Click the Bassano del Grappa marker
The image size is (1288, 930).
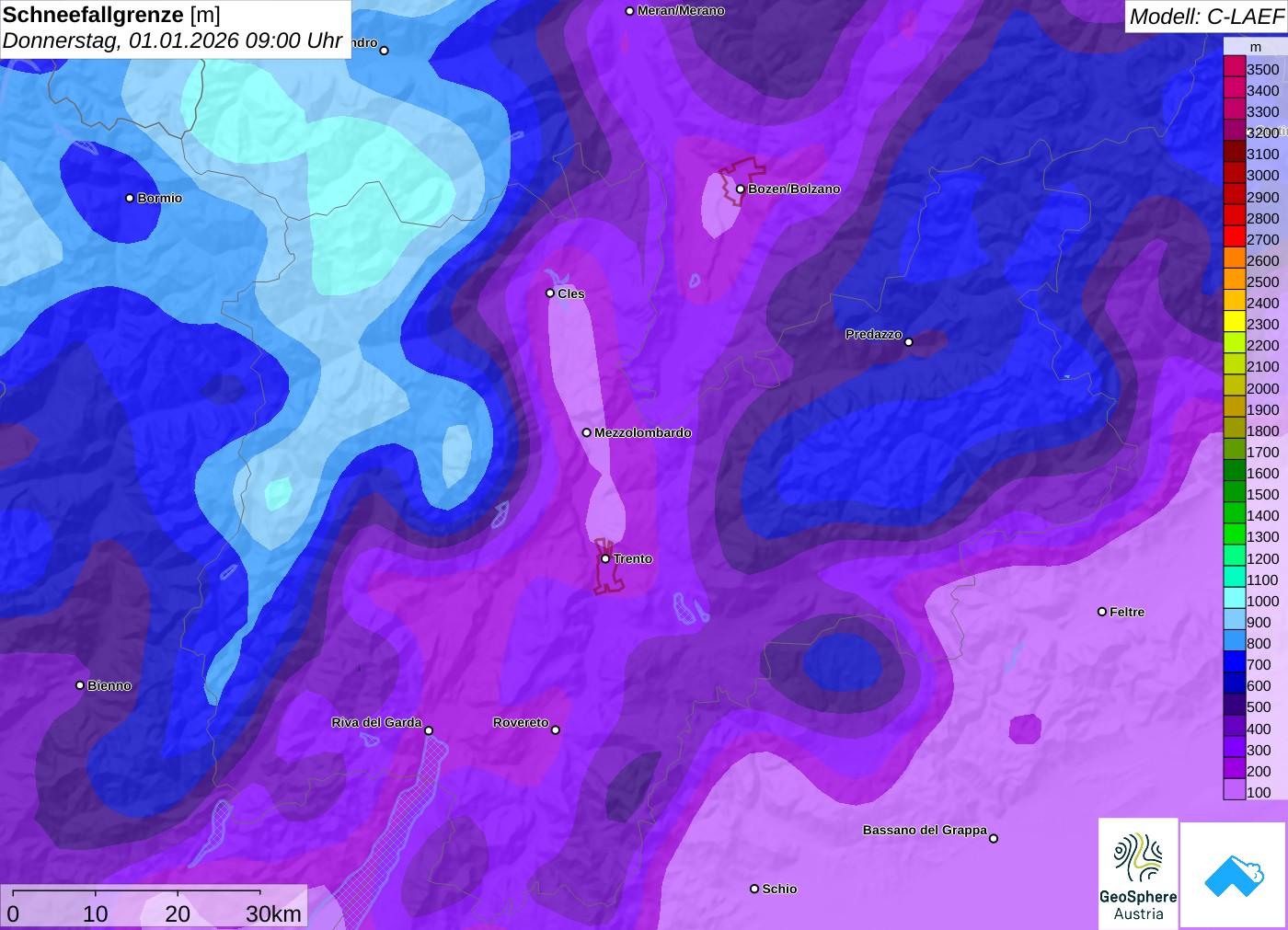(994, 838)
